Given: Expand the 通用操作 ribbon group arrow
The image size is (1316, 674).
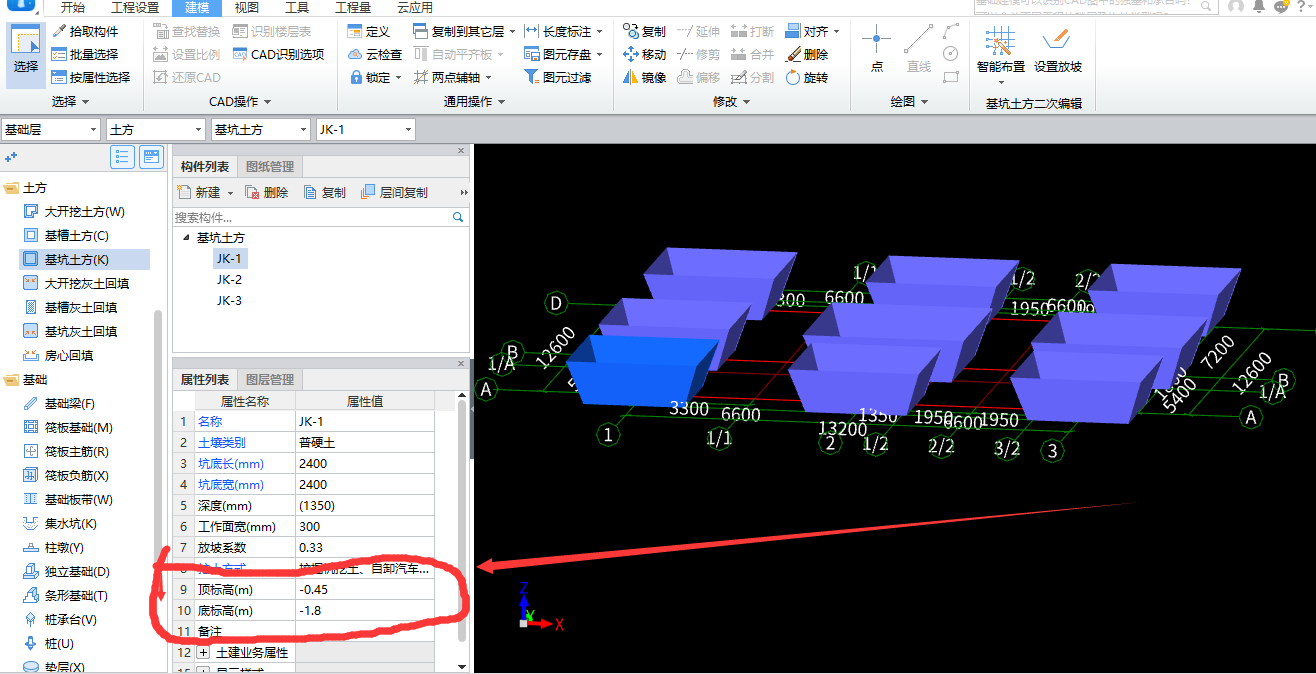Looking at the screenshot, I should [501, 102].
